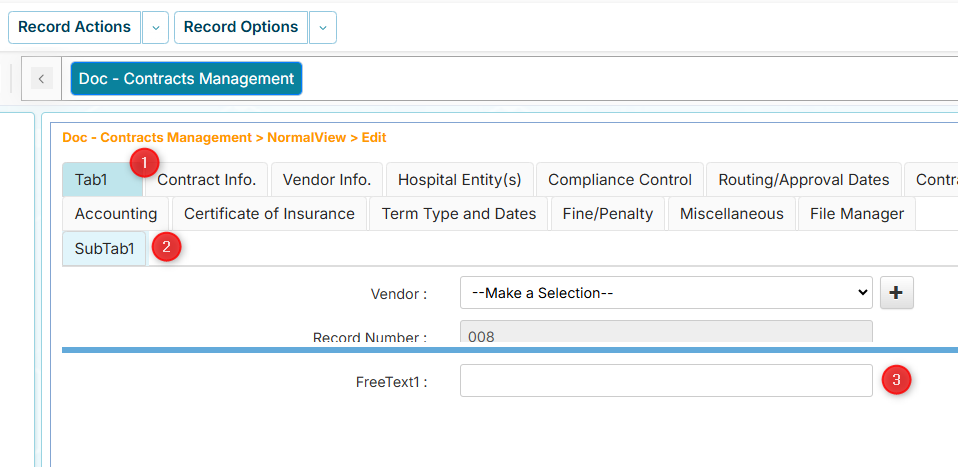
Task: Switch to the Accounting tab
Action: pos(115,214)
